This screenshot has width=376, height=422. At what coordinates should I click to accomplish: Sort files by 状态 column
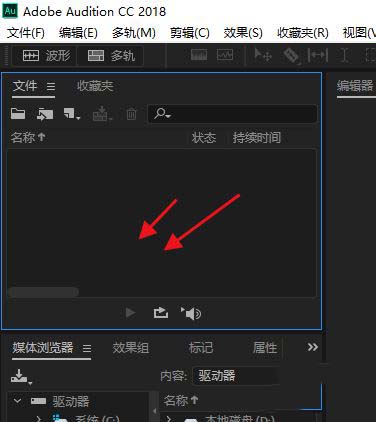point(204,138)
